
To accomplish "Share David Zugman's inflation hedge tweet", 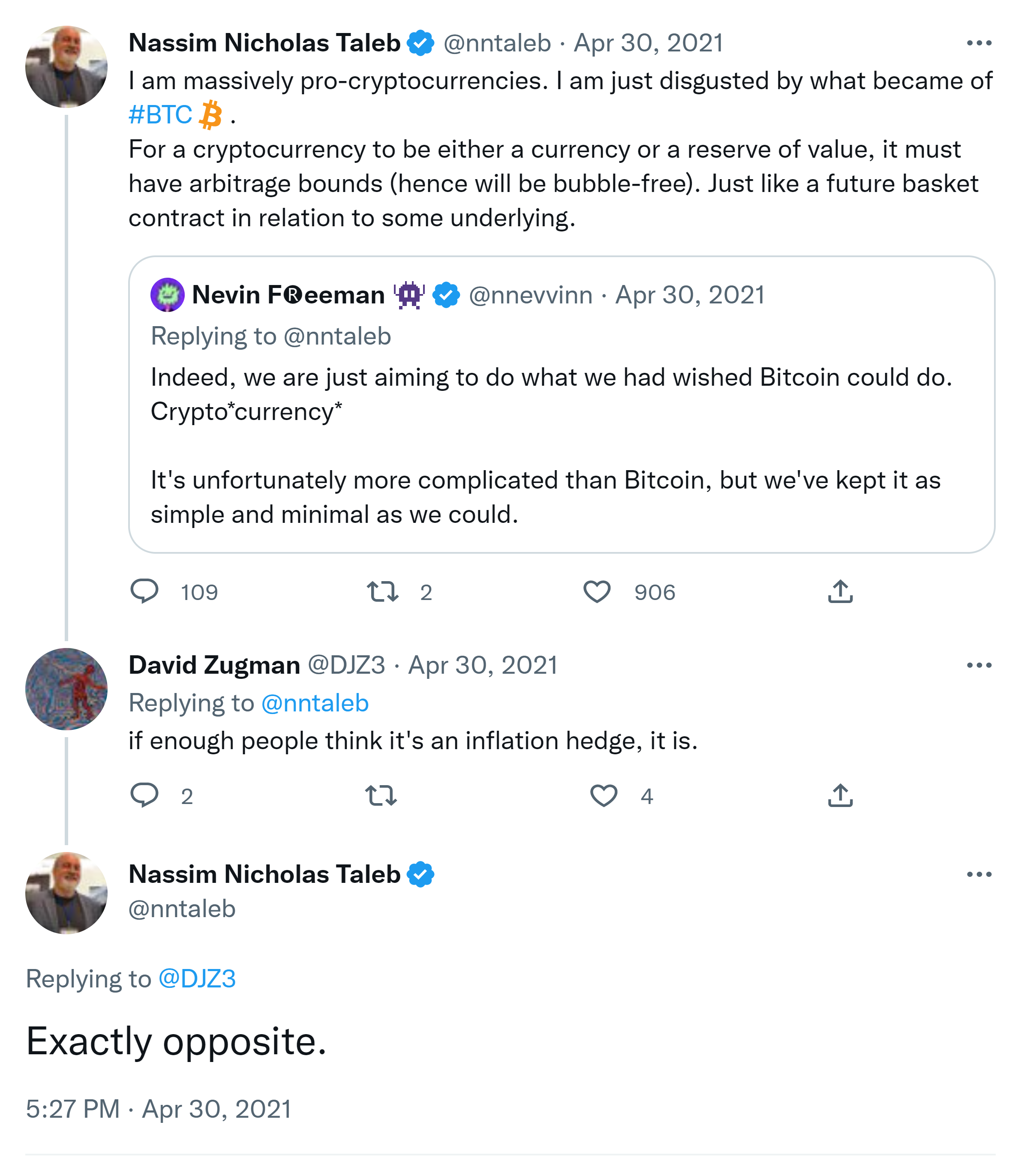I will tap(840, 795).
